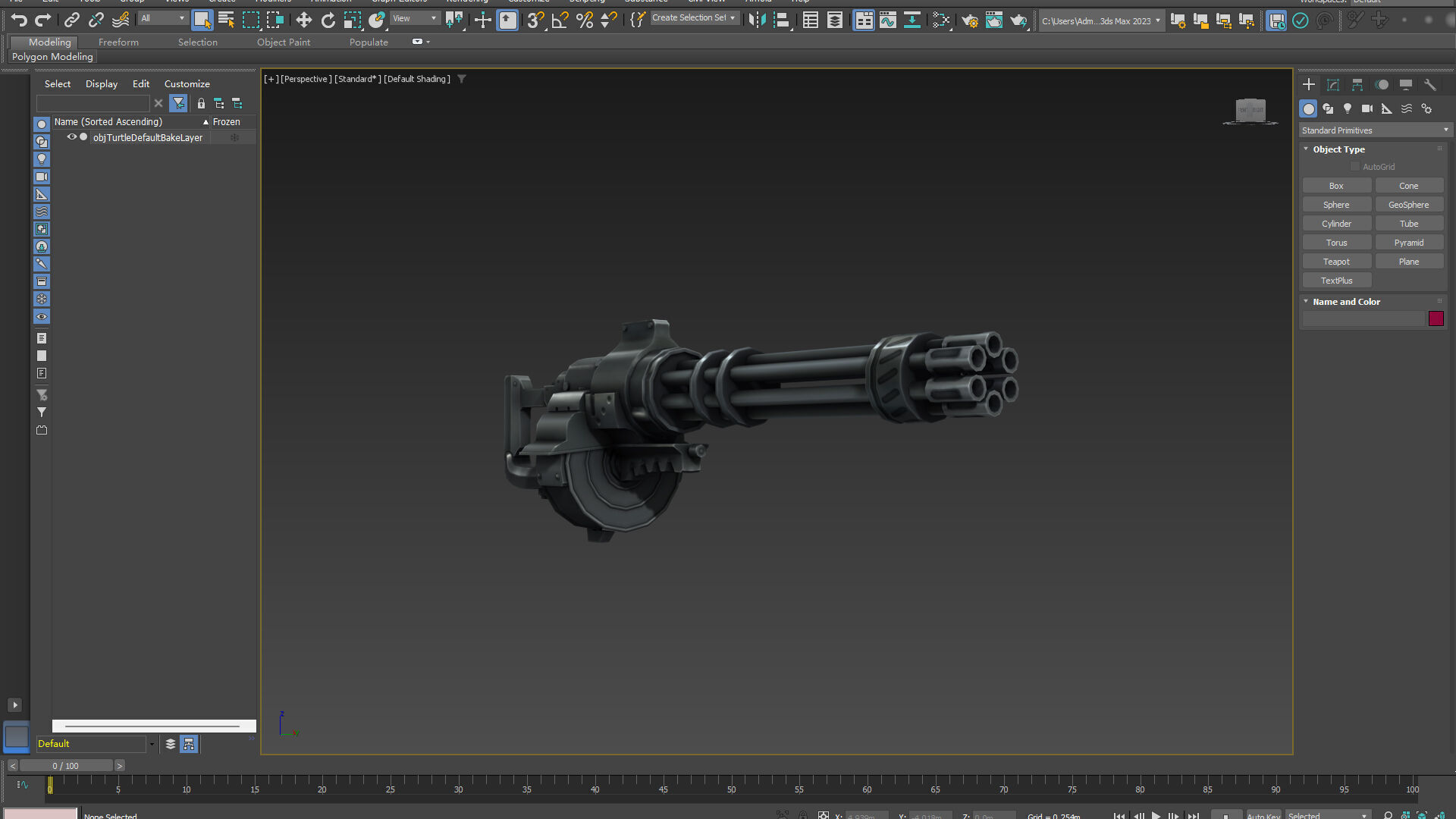Click the Teapot primitive button
Screen dimensions: 1456x819
1336,262
